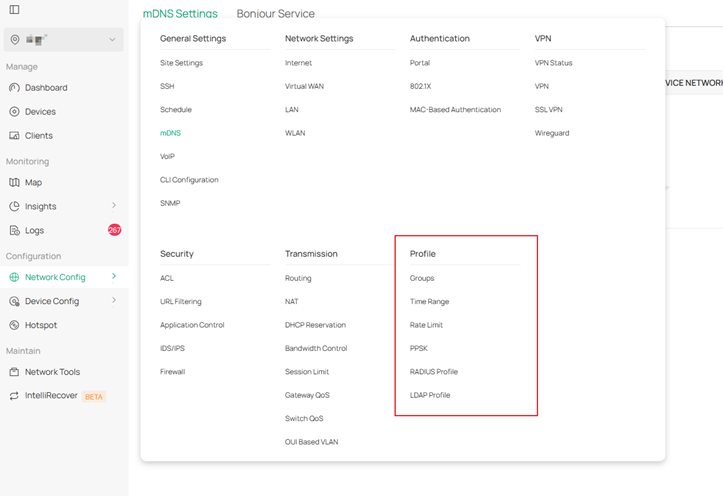
Task: Open SNMP settings
Action: [x=170, y=203]
